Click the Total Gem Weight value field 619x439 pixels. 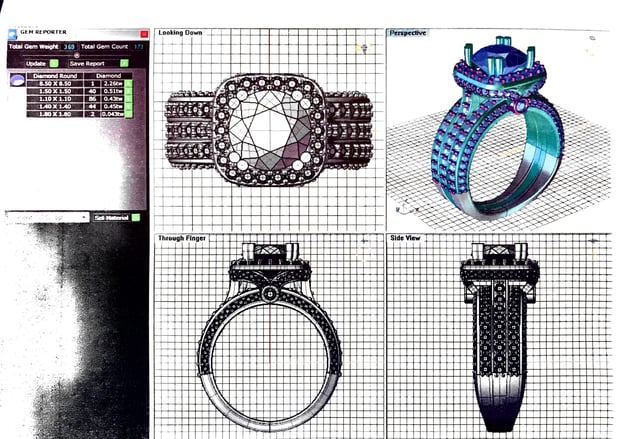tap(70, 46)
